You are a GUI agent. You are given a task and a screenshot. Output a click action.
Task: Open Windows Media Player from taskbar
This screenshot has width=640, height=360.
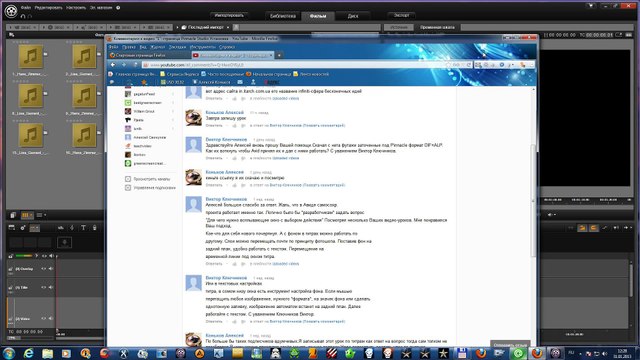click(x=66, y=353)
